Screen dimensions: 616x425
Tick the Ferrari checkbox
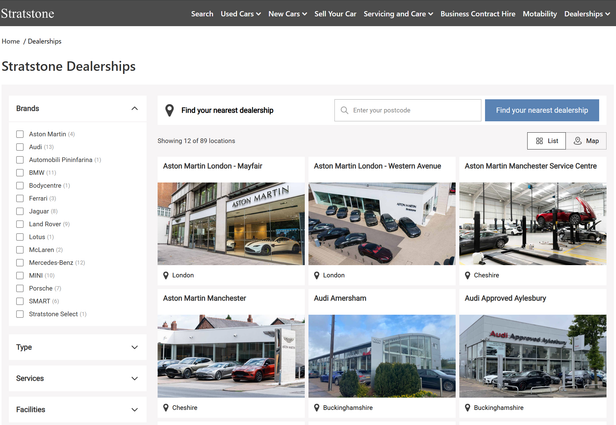(x=20, y=198)
